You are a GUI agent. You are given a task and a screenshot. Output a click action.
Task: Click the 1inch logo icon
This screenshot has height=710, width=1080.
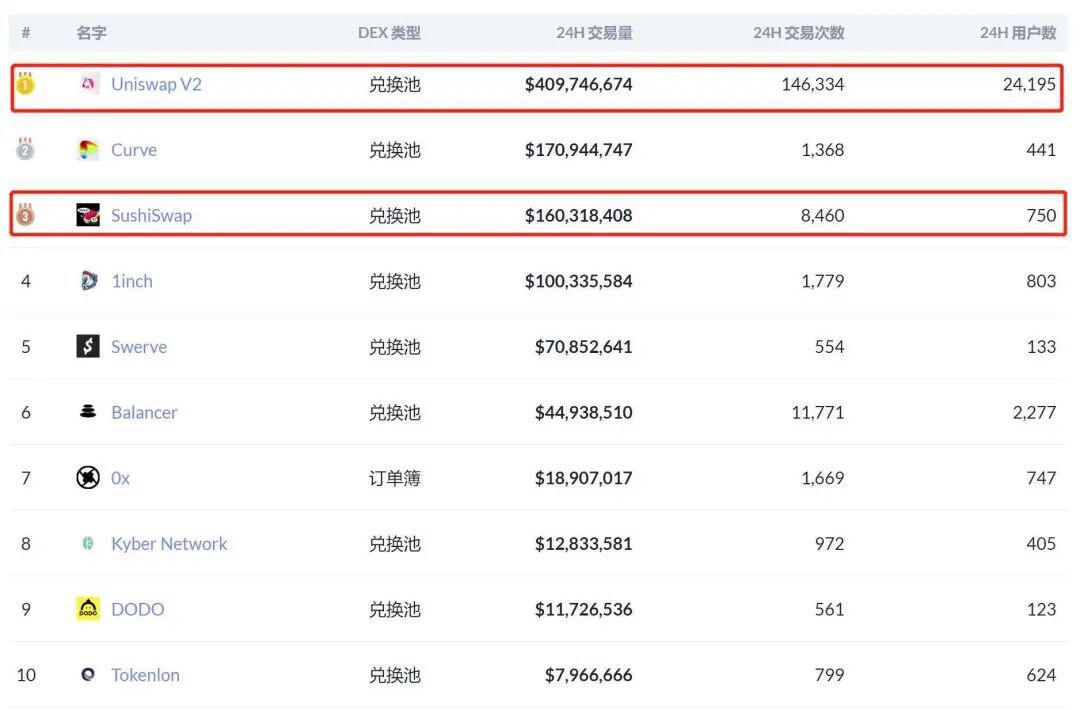(88, 281)
